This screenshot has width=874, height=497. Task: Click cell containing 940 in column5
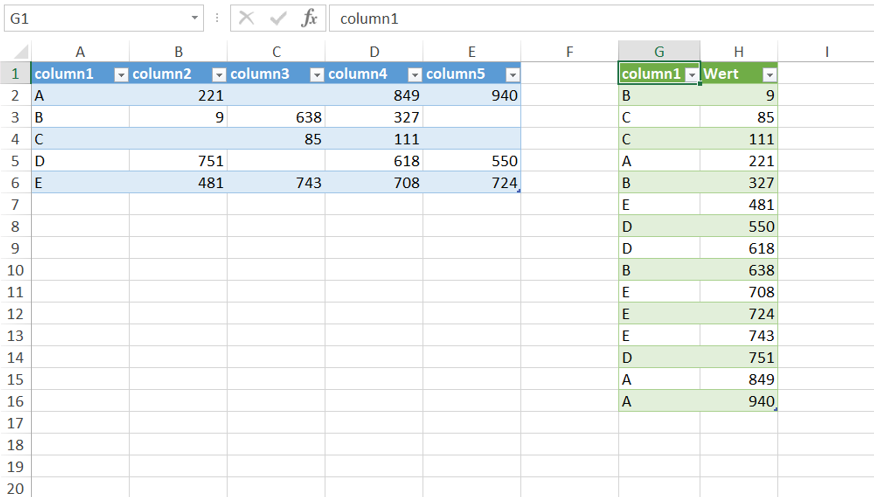472,95
